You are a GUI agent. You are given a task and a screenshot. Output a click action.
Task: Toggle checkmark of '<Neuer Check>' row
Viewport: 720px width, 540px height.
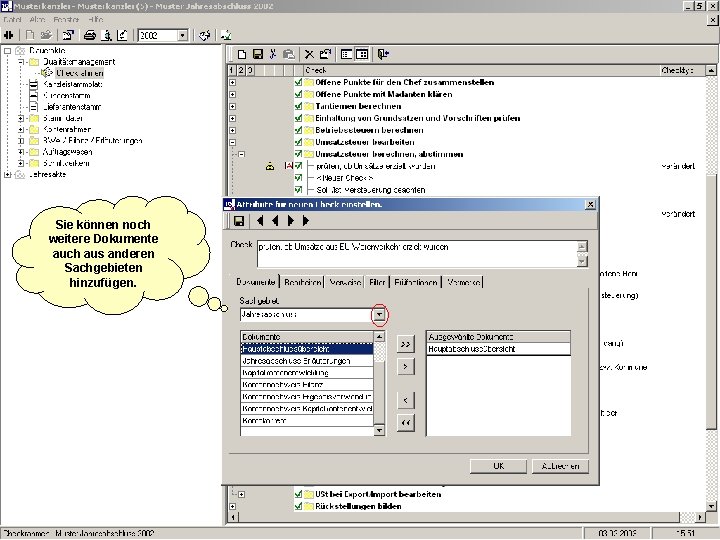click(298, 178)
